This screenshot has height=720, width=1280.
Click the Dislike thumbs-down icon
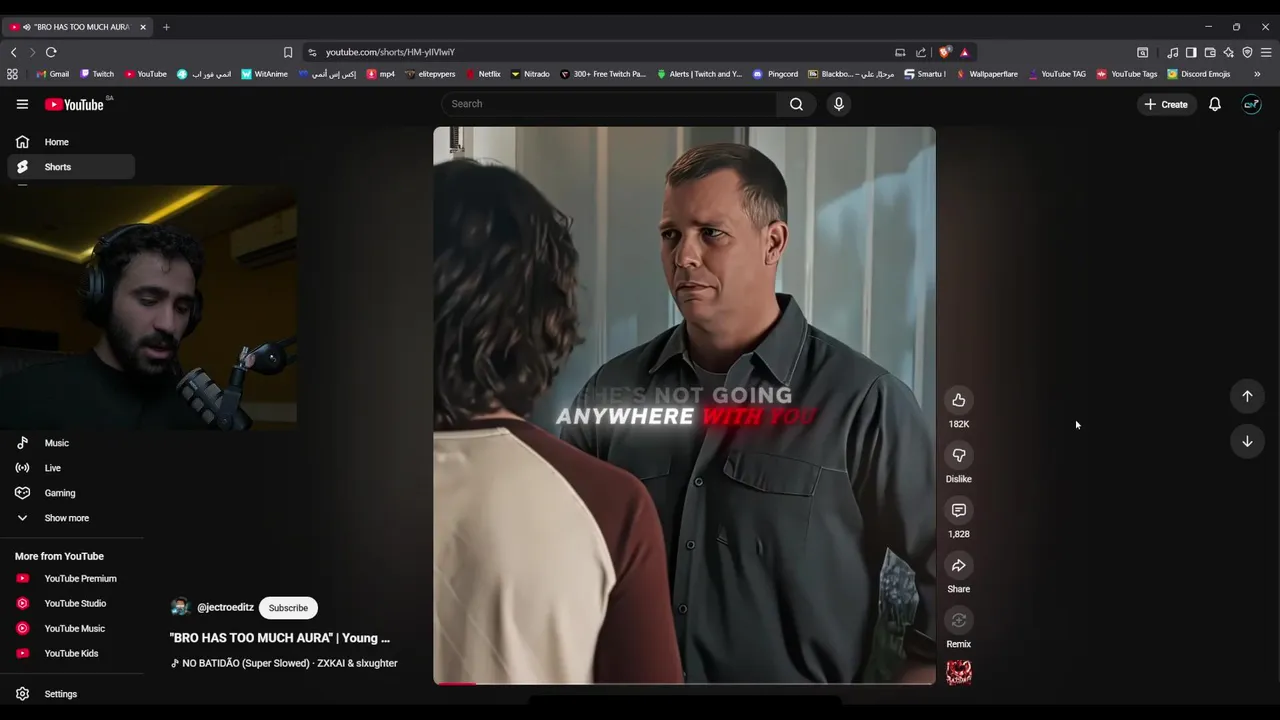pyautogui.click(x=958, y=455)
